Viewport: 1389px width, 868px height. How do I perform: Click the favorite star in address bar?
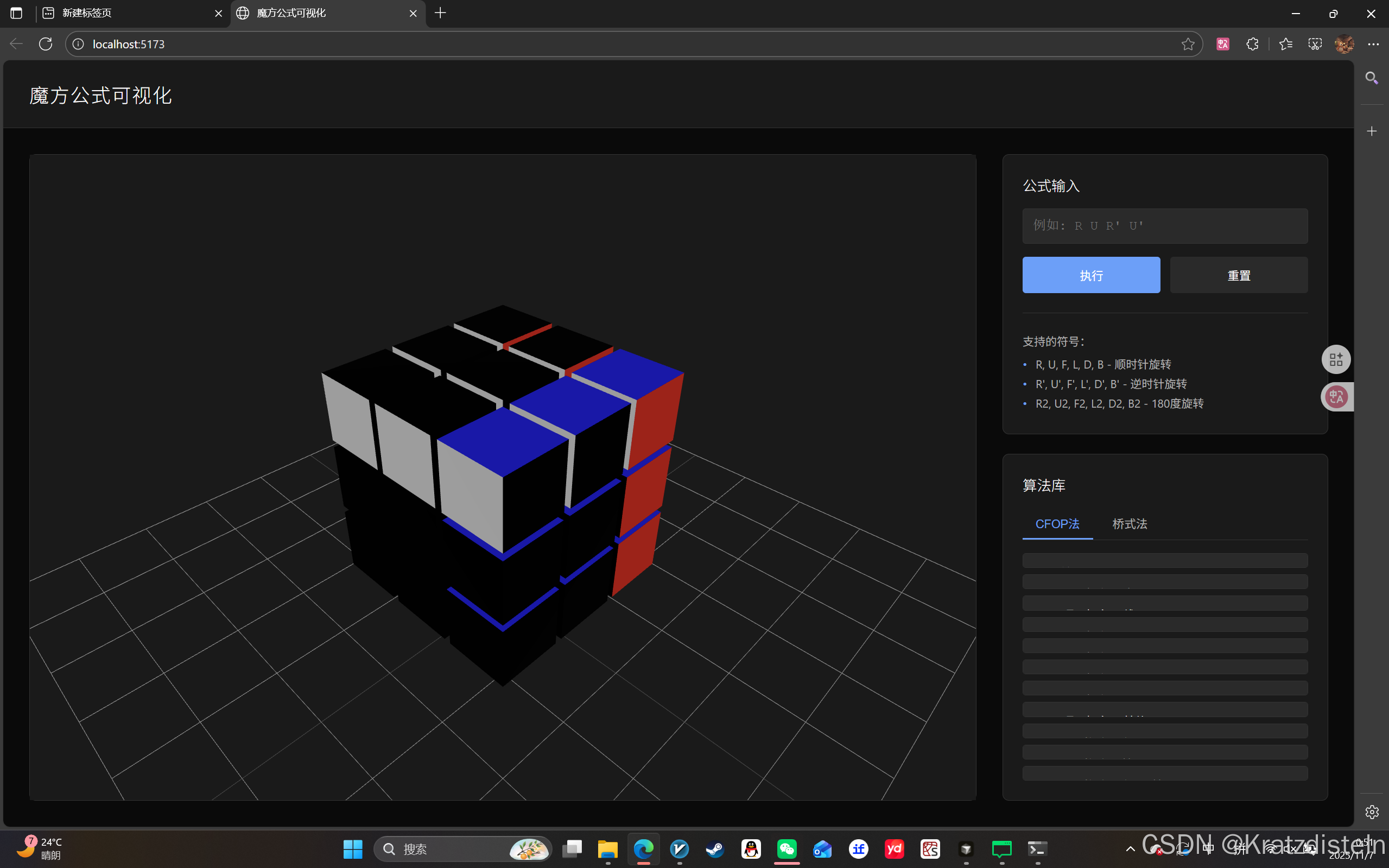coord(1188,44)
